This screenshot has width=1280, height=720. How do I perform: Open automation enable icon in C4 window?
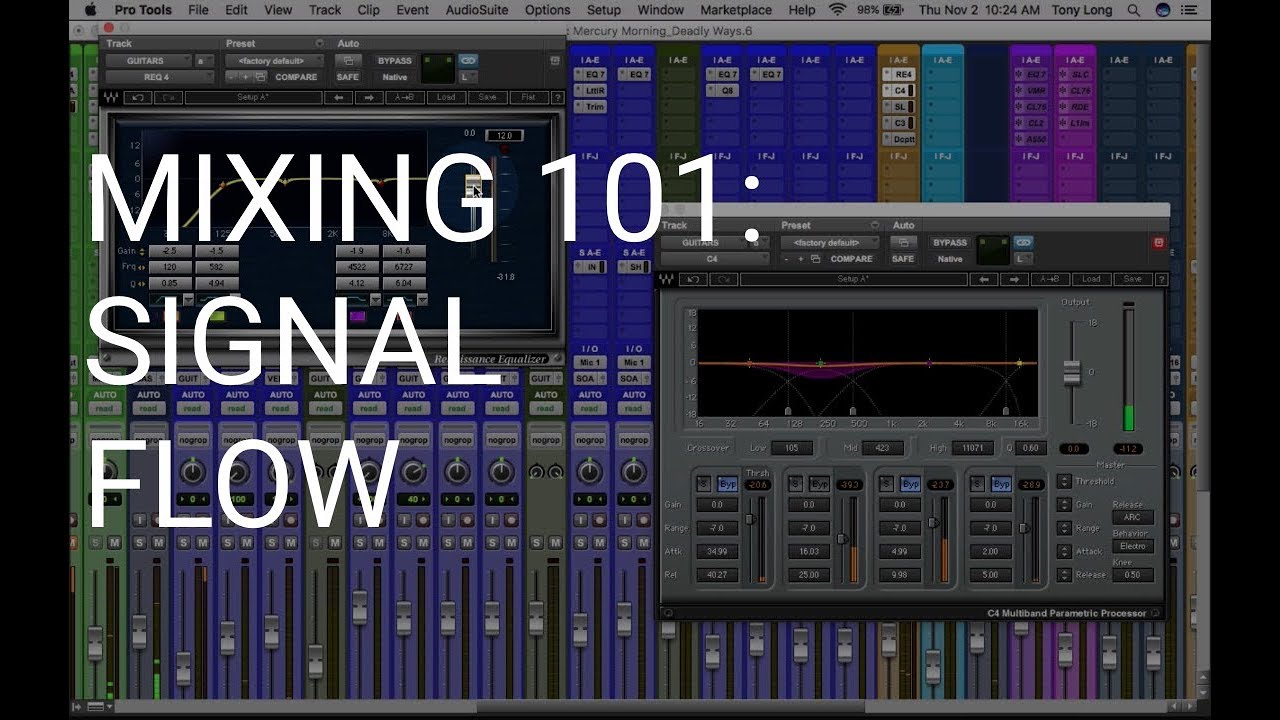903,242
